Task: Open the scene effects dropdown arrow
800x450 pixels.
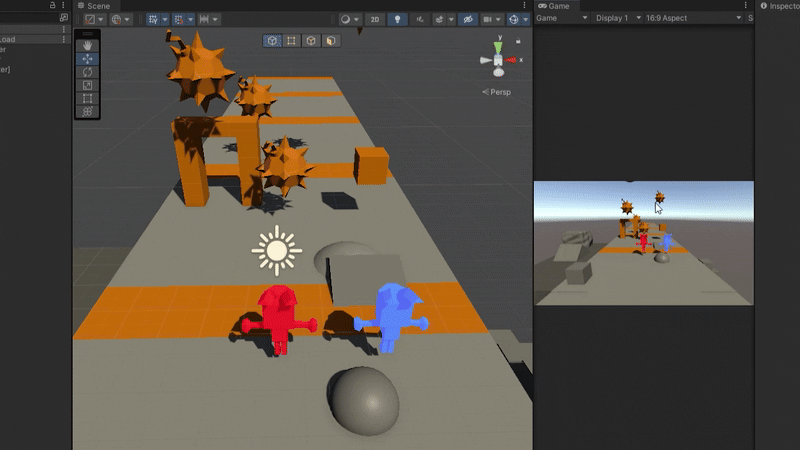Action: 451,19
